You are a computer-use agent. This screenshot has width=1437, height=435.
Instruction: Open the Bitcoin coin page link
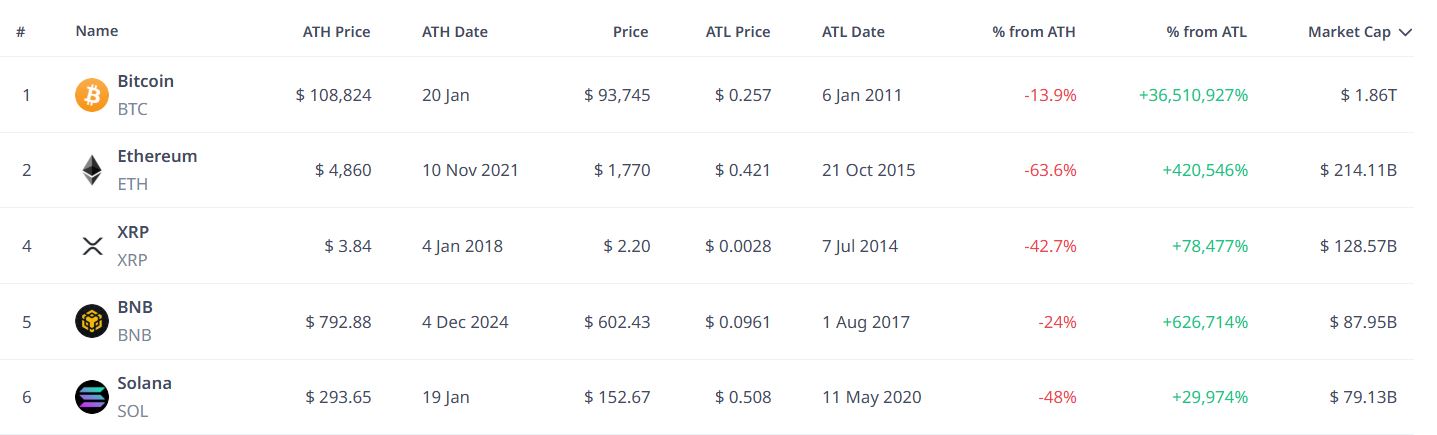(x=146, y=81)
